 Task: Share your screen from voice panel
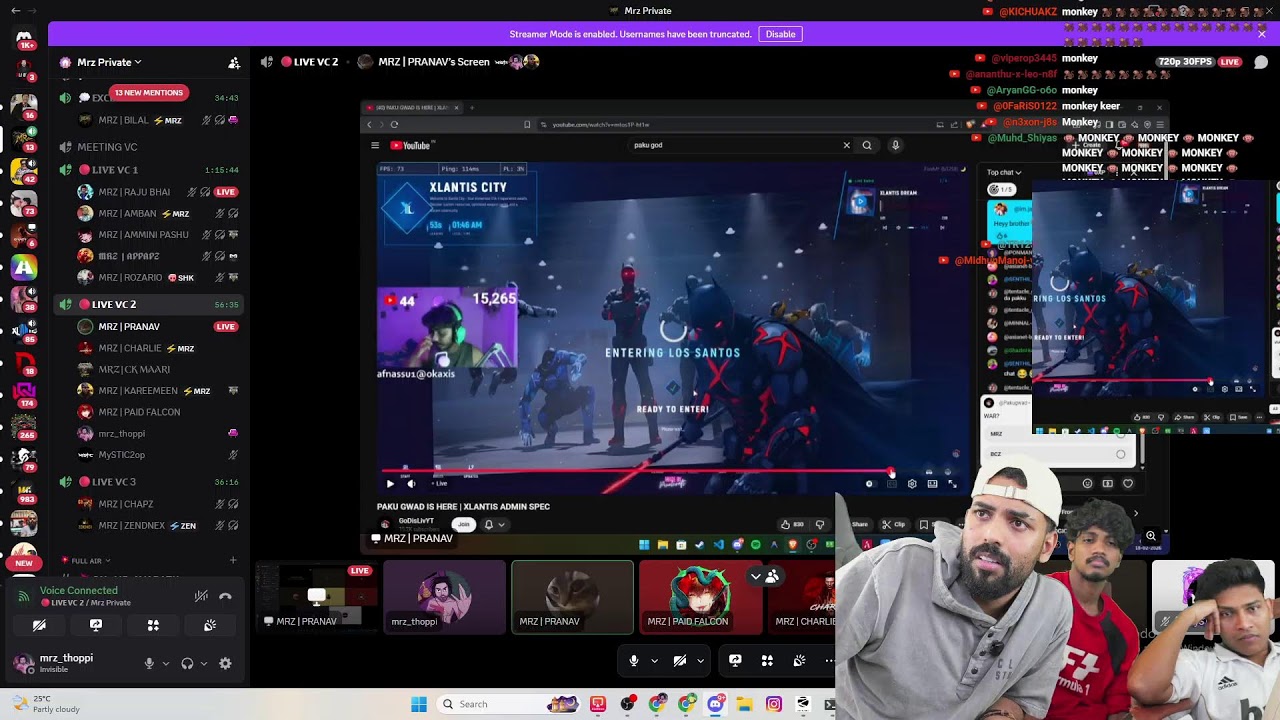click(x=96, y=625)
